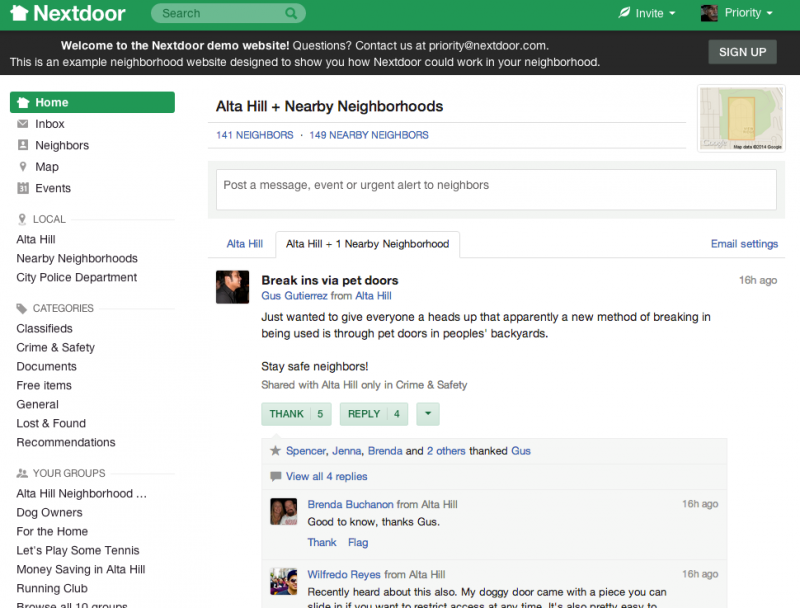Open the Break ins via pet doors post title
This screenshot has width=800, height=608.
click(x=330, y=280)
